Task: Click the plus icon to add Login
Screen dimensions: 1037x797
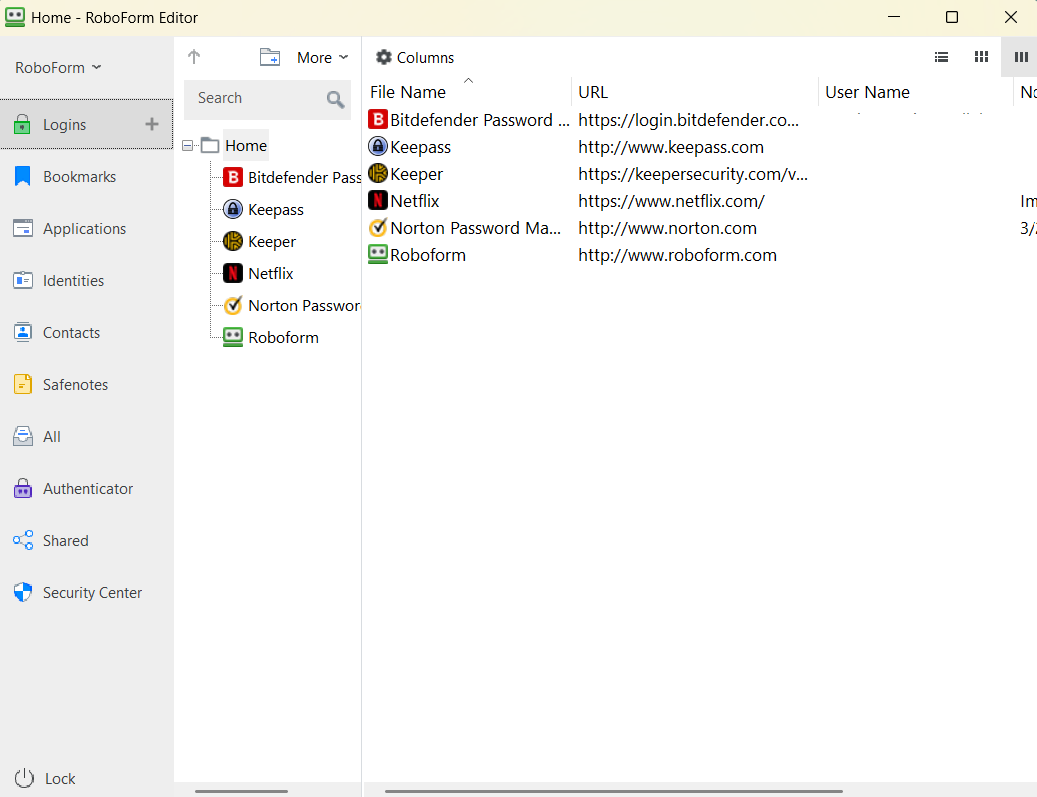Action: pos(151,124)
